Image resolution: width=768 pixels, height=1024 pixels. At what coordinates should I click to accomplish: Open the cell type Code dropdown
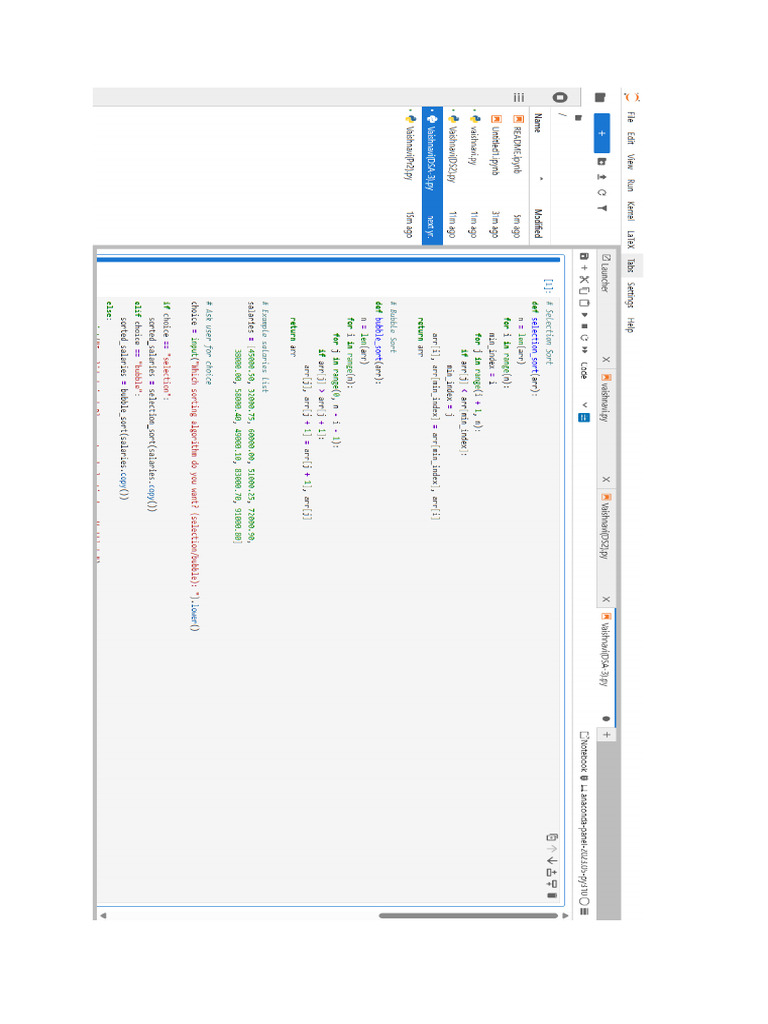tap(584, 385)
